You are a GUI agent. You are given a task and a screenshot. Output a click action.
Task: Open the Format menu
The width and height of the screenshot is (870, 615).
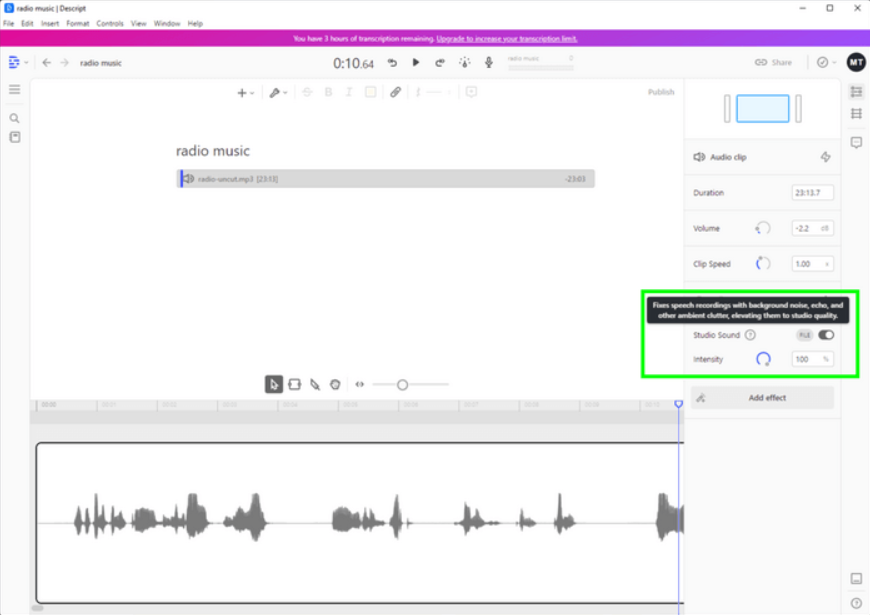tap(77, 22)
